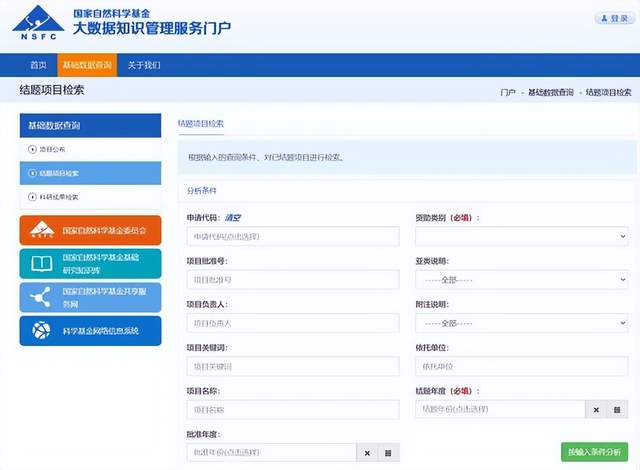Clear 结题年度 with the X icon
640x470 pixels.
coord(596,410)
